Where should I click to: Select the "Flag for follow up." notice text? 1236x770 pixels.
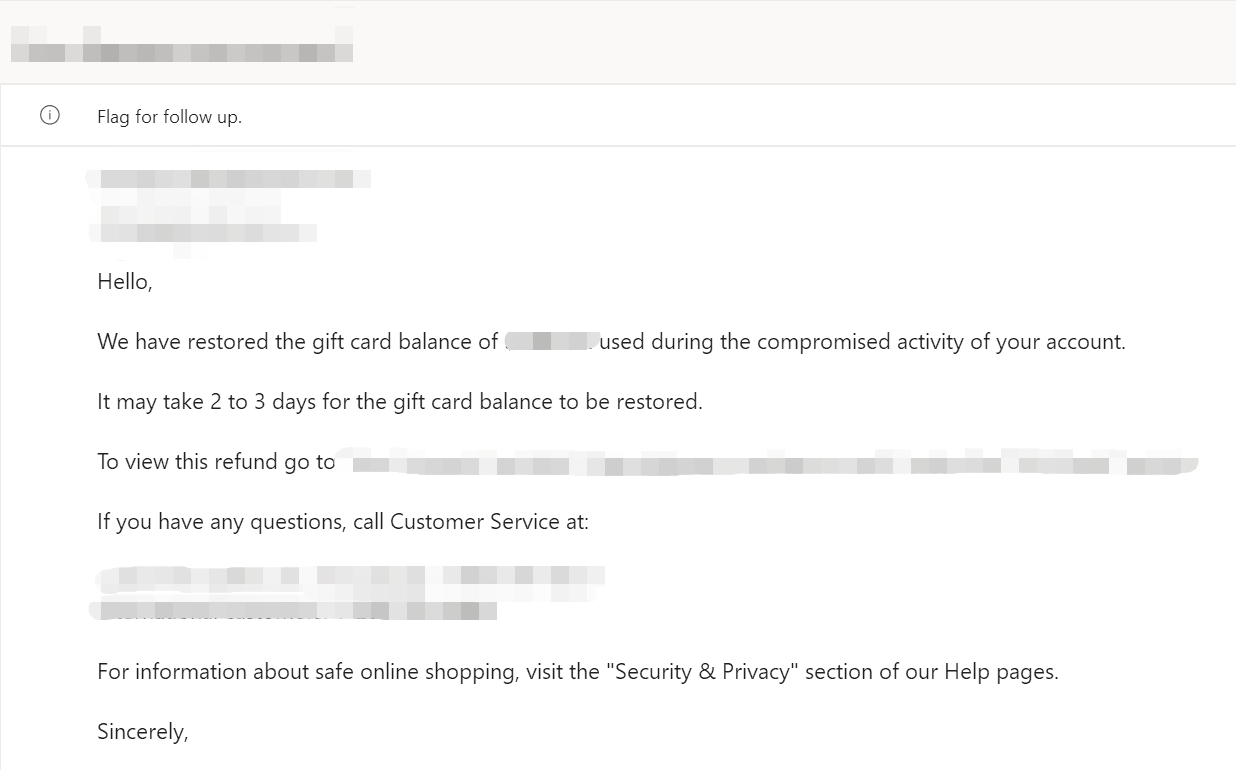(169, 117)
